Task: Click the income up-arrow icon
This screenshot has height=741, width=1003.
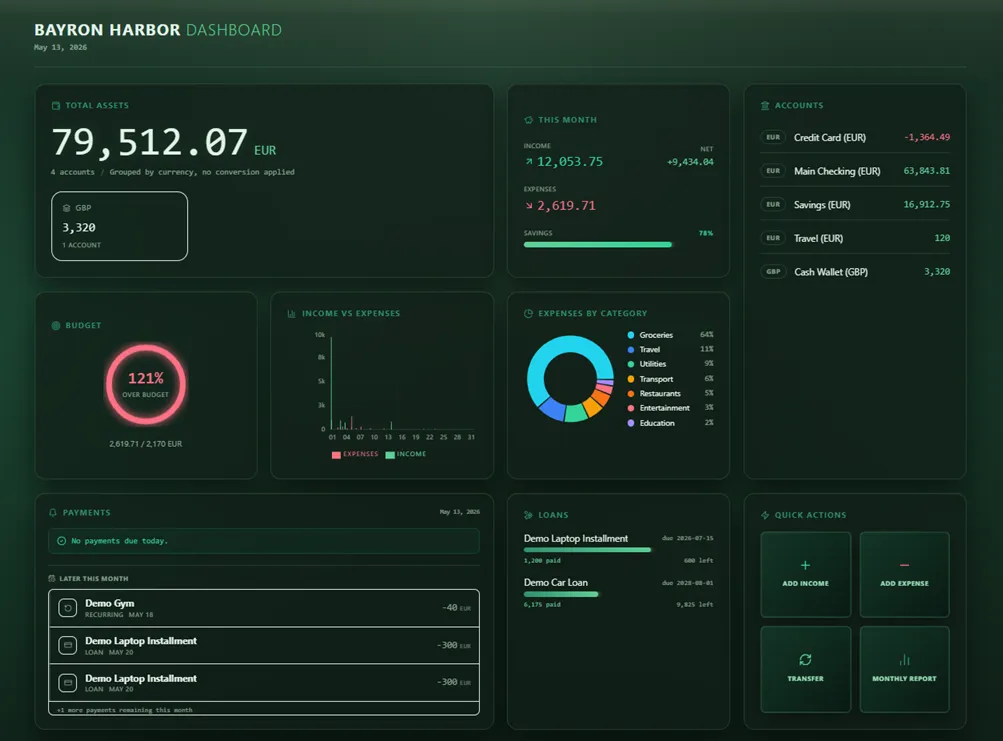Action: pyautogui.click(x=529, y=162)
